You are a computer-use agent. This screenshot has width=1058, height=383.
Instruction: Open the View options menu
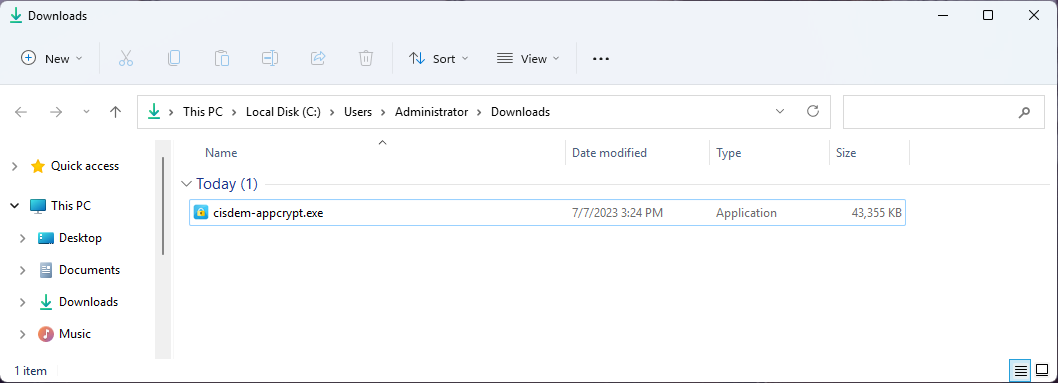528,59
